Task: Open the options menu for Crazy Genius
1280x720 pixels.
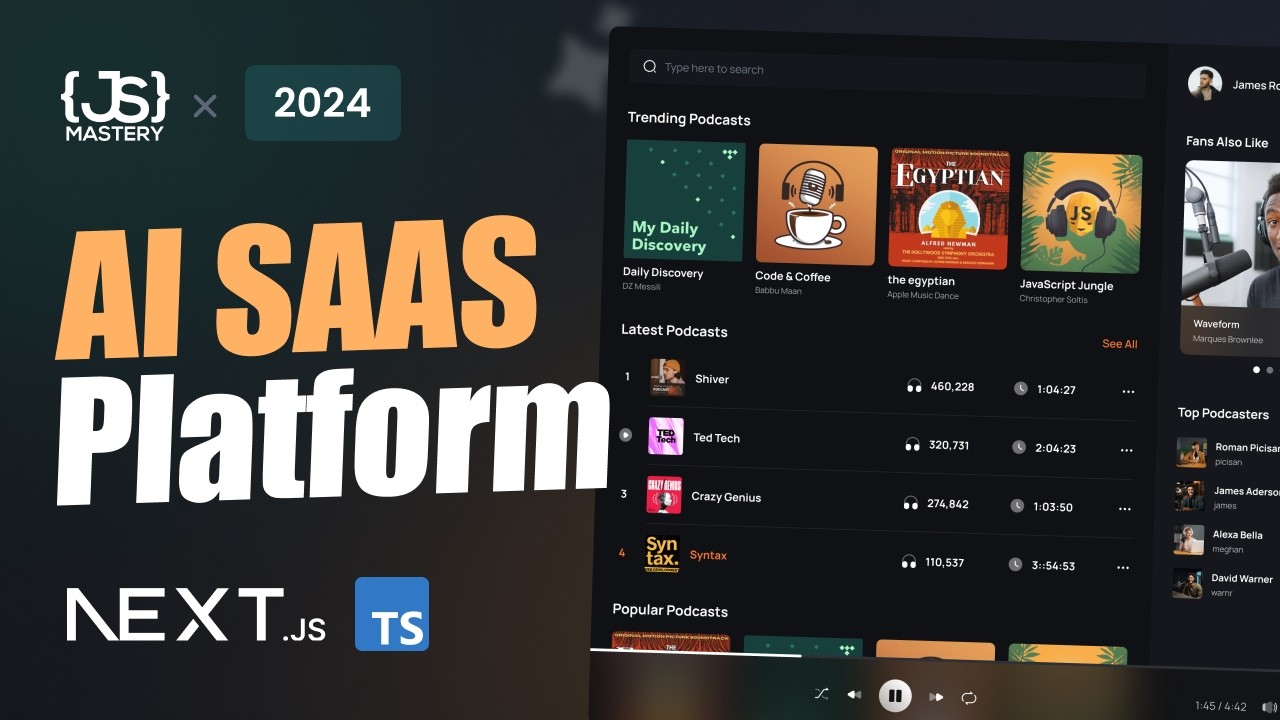Action: pos(1126,509)
